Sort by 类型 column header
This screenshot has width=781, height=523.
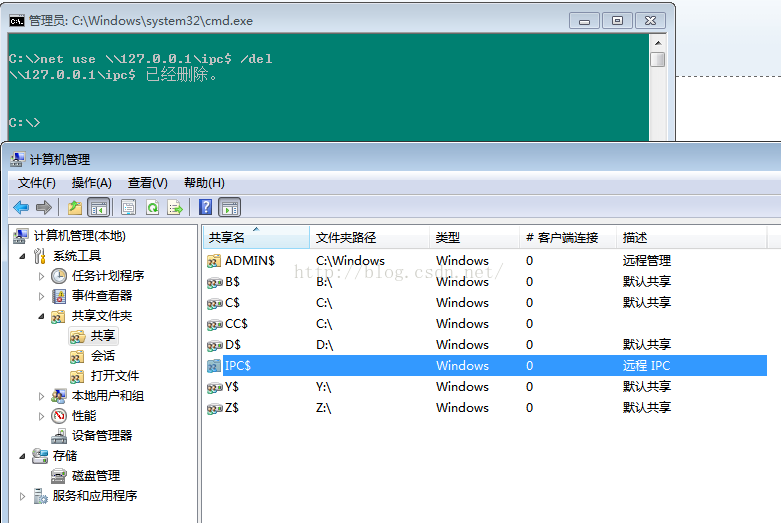474,238
